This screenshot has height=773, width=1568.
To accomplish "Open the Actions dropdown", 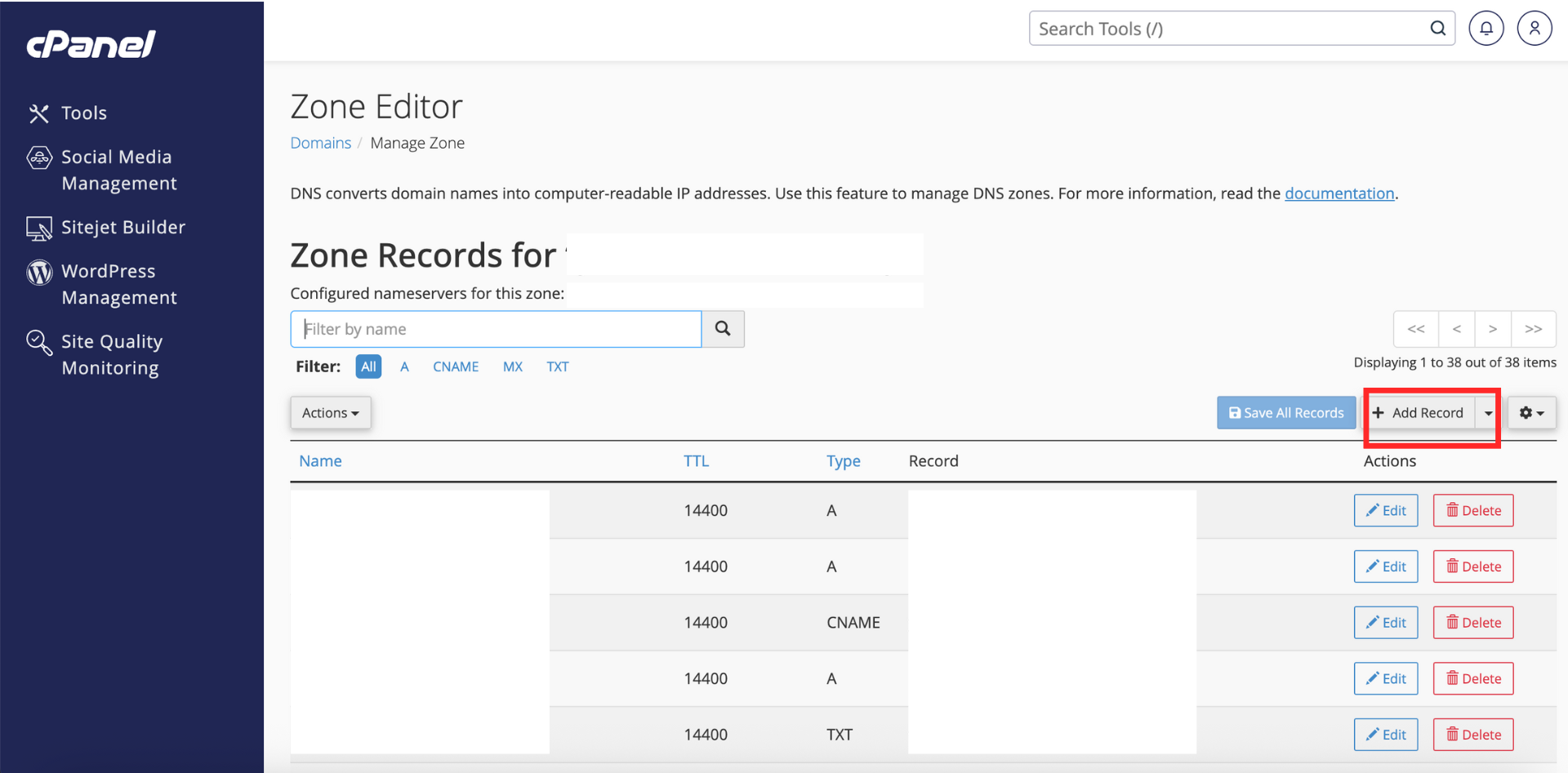I will click(331, 413).
